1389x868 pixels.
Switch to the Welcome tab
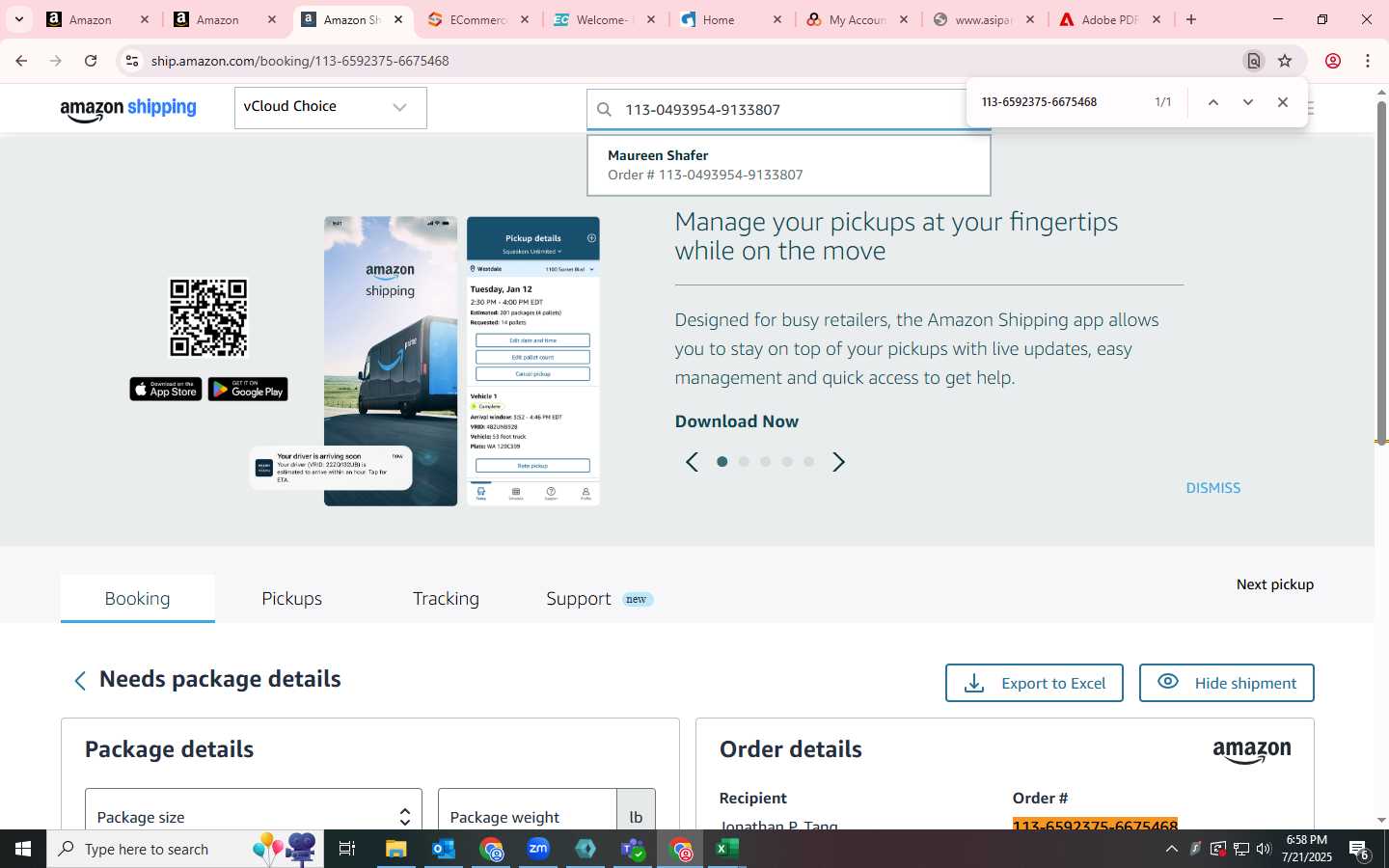coord(603,19)
